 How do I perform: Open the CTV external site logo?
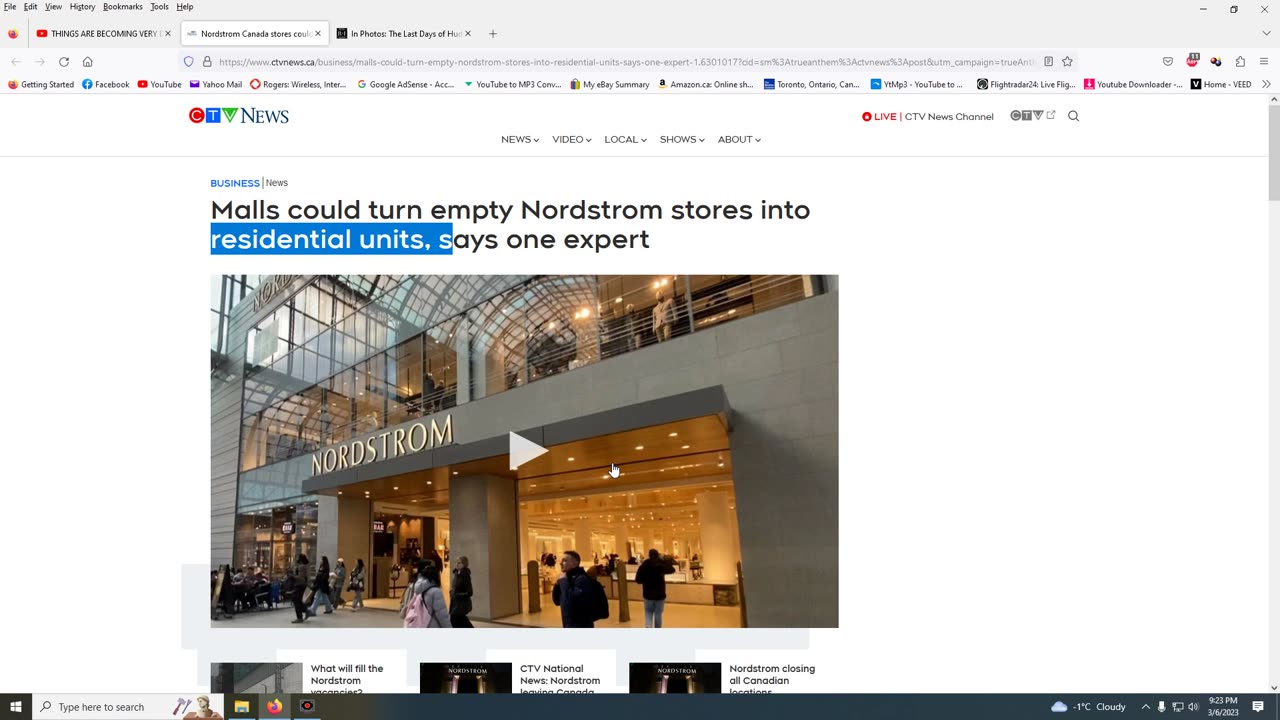[1032, 116]
